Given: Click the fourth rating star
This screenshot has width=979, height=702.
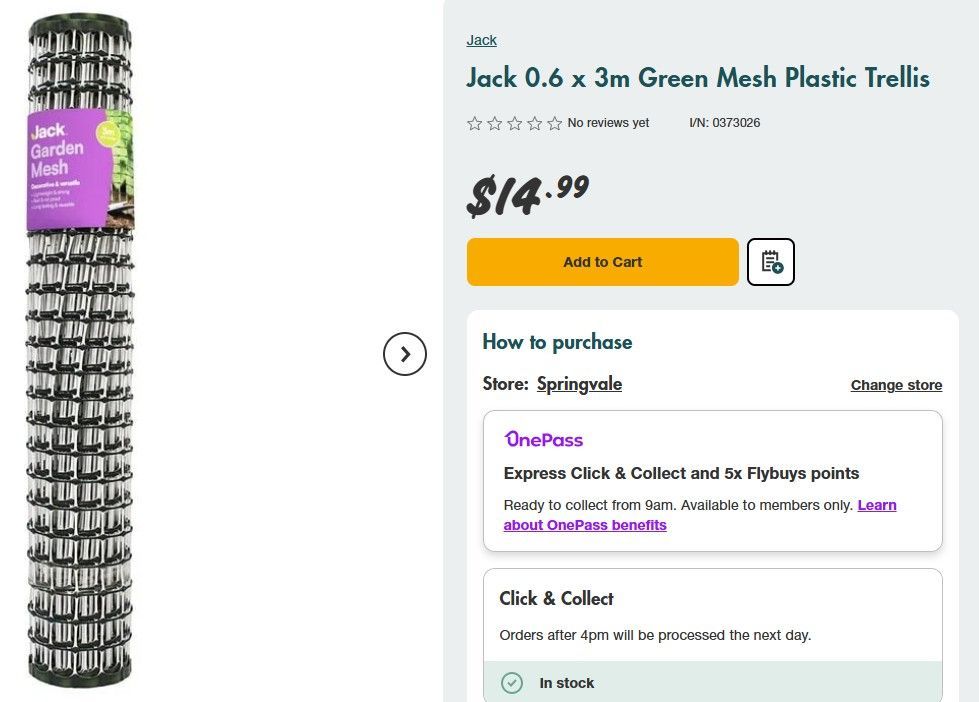Looking at the screenshot, I should click(x=534, y=122).
